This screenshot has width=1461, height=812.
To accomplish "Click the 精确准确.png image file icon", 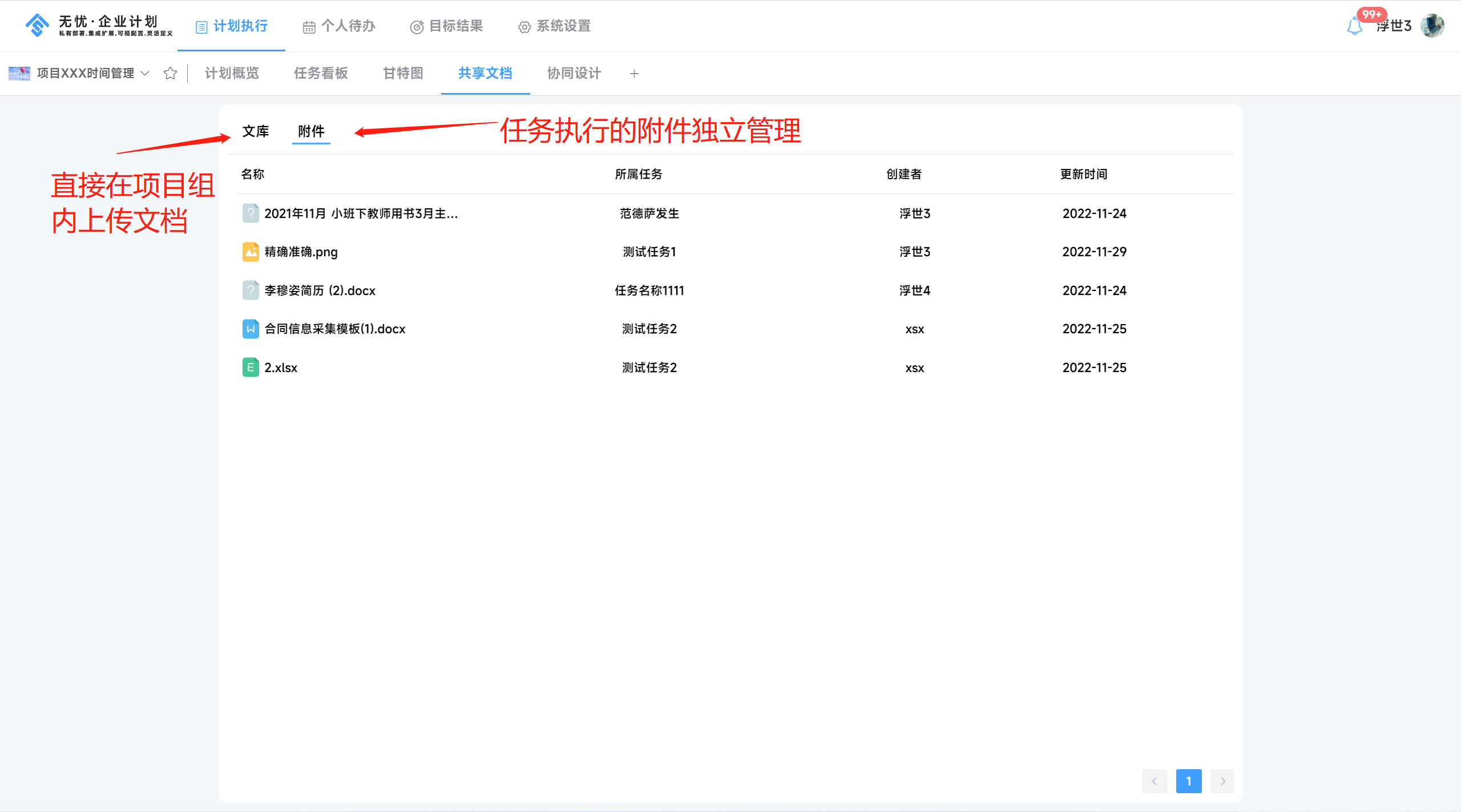I will [250, 252].
